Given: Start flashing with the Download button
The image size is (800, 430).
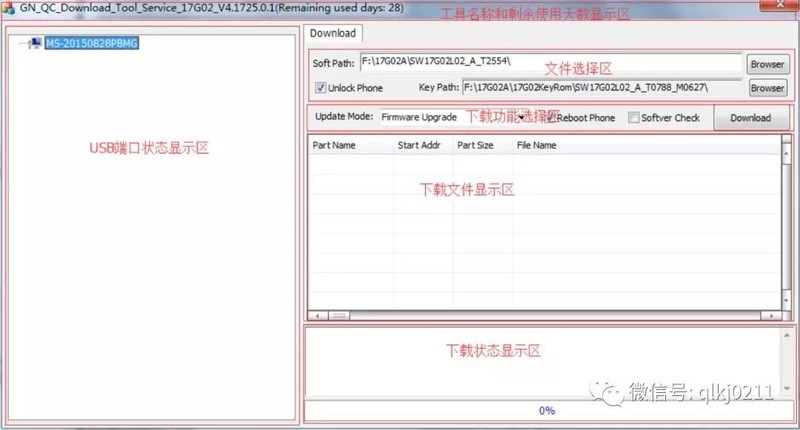Looking at the screenshot, I should click(751, 118).
